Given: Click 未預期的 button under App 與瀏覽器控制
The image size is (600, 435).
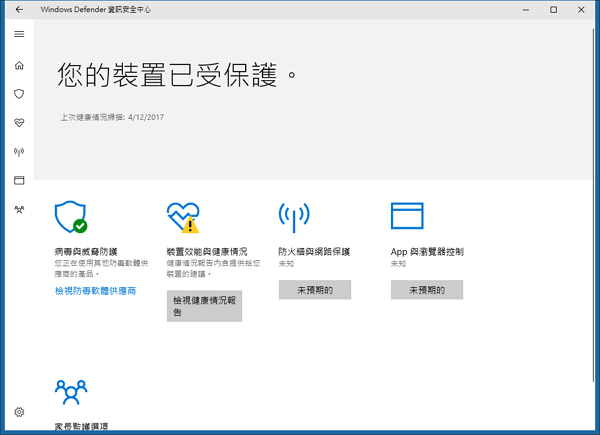Looking at the screenshot, I should click(x=427, y=290).
